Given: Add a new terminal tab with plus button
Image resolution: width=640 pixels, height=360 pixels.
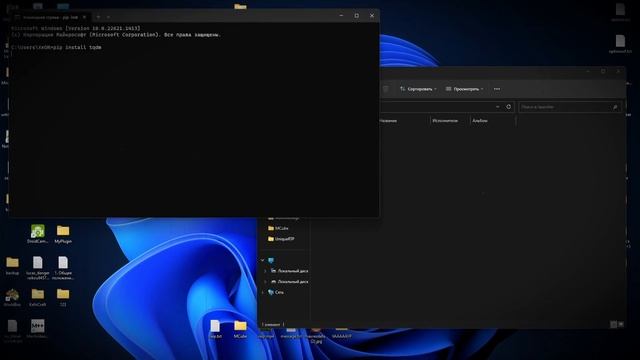Looking at the screenshot, I should pos(98,17).
